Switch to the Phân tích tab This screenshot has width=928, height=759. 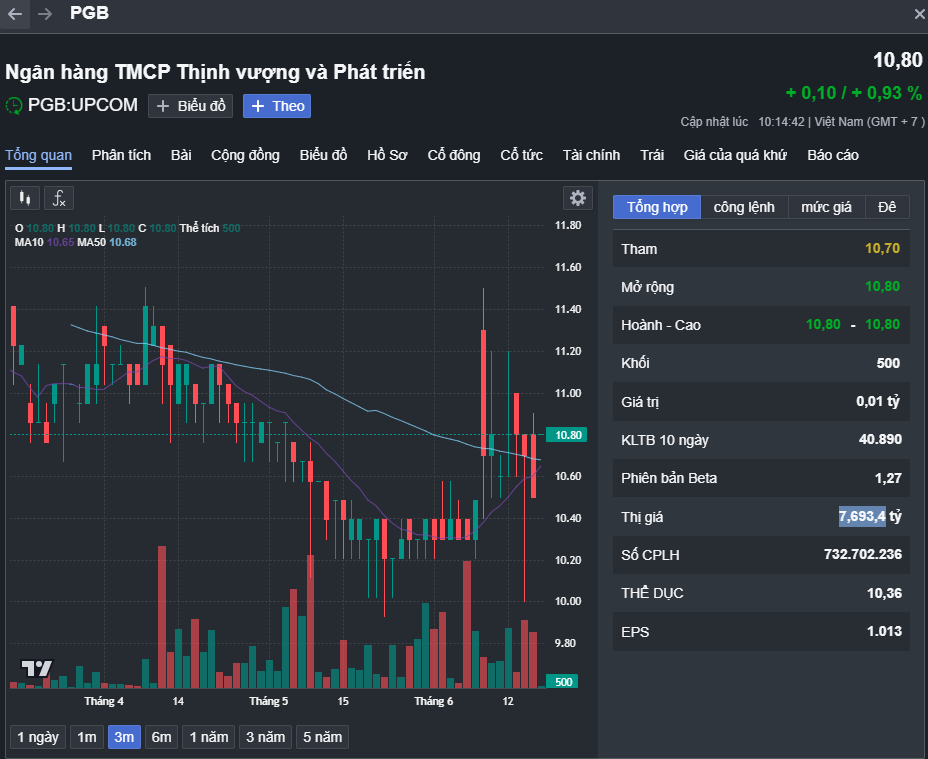pyautogui.click(x=121, y=155)
